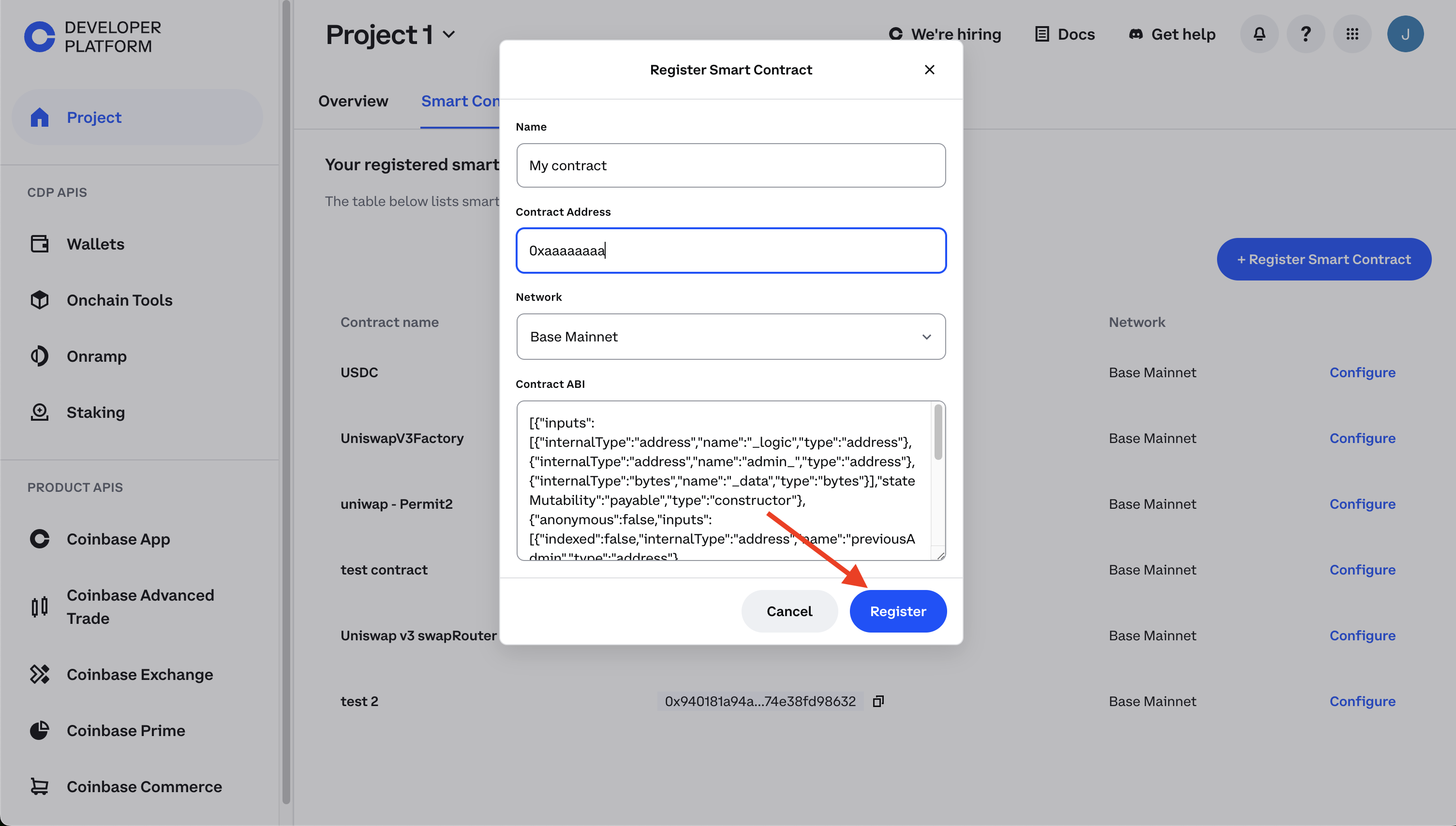Click the Wallets icon in sidebar
This screenshot has height=826, width=1456.
39,244
